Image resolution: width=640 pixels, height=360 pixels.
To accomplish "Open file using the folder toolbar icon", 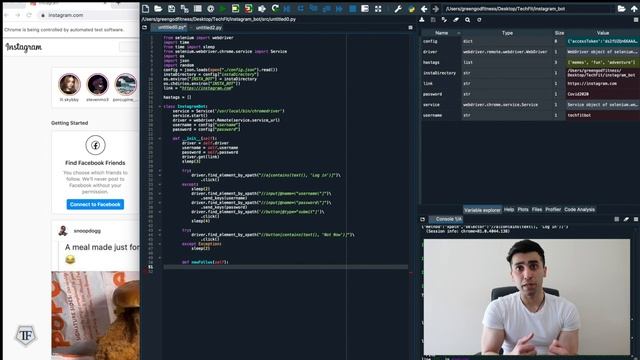I will 158,9.
